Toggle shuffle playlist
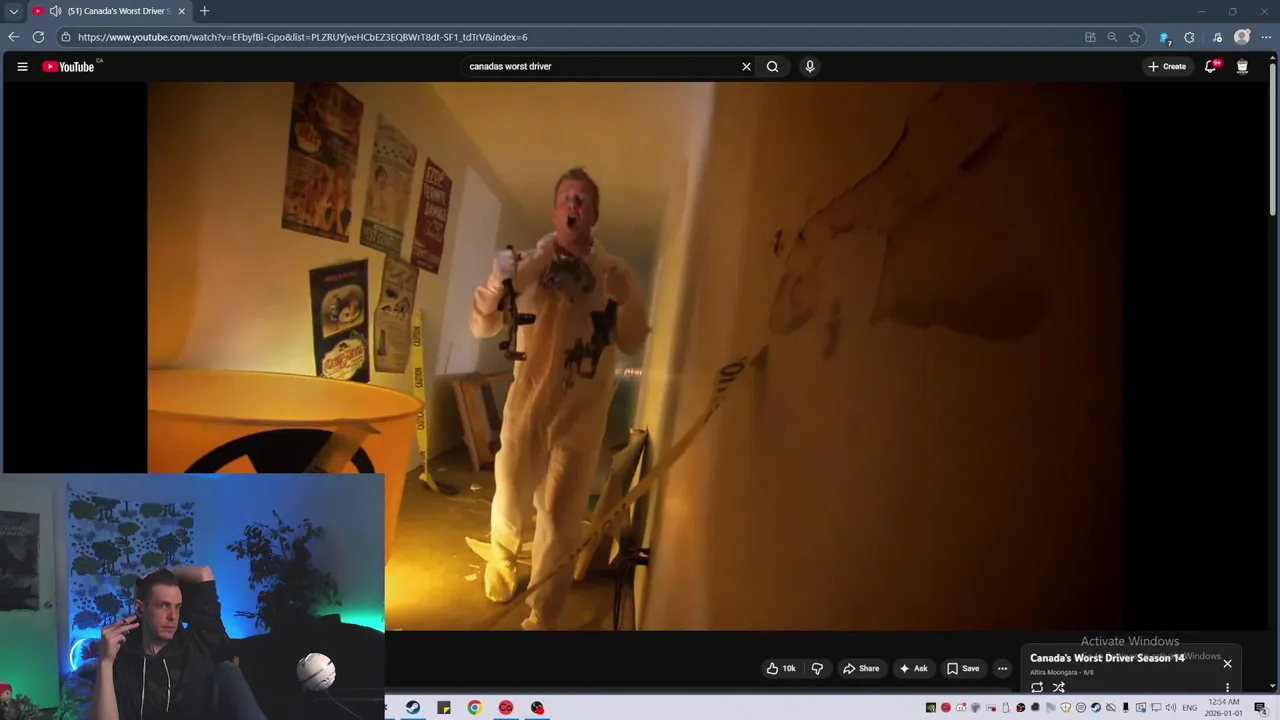 tap(1058, 687)
